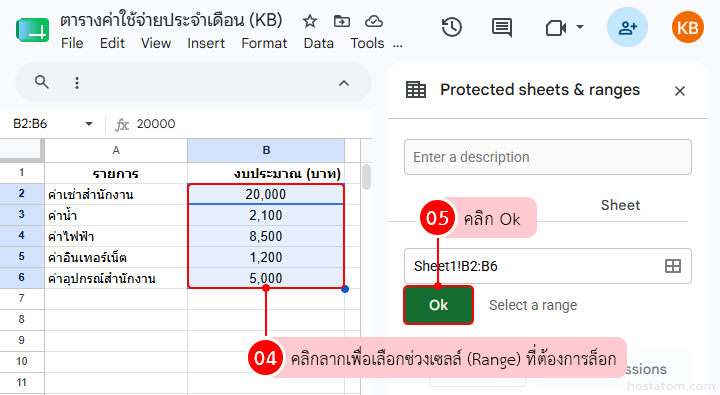This screenshot has width=720, height=395.
Task: Click cell with value 2,100
Action: click(x=266, y=215)
